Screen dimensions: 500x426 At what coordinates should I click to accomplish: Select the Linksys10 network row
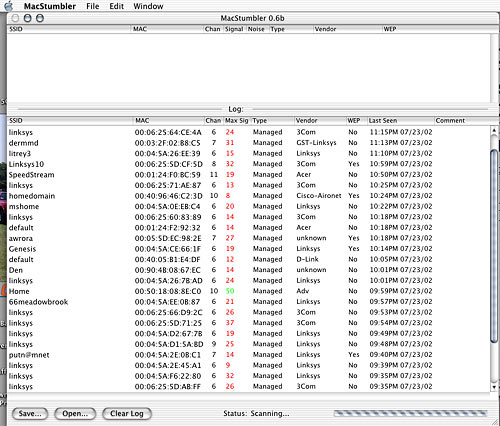(x=249, y=164)
